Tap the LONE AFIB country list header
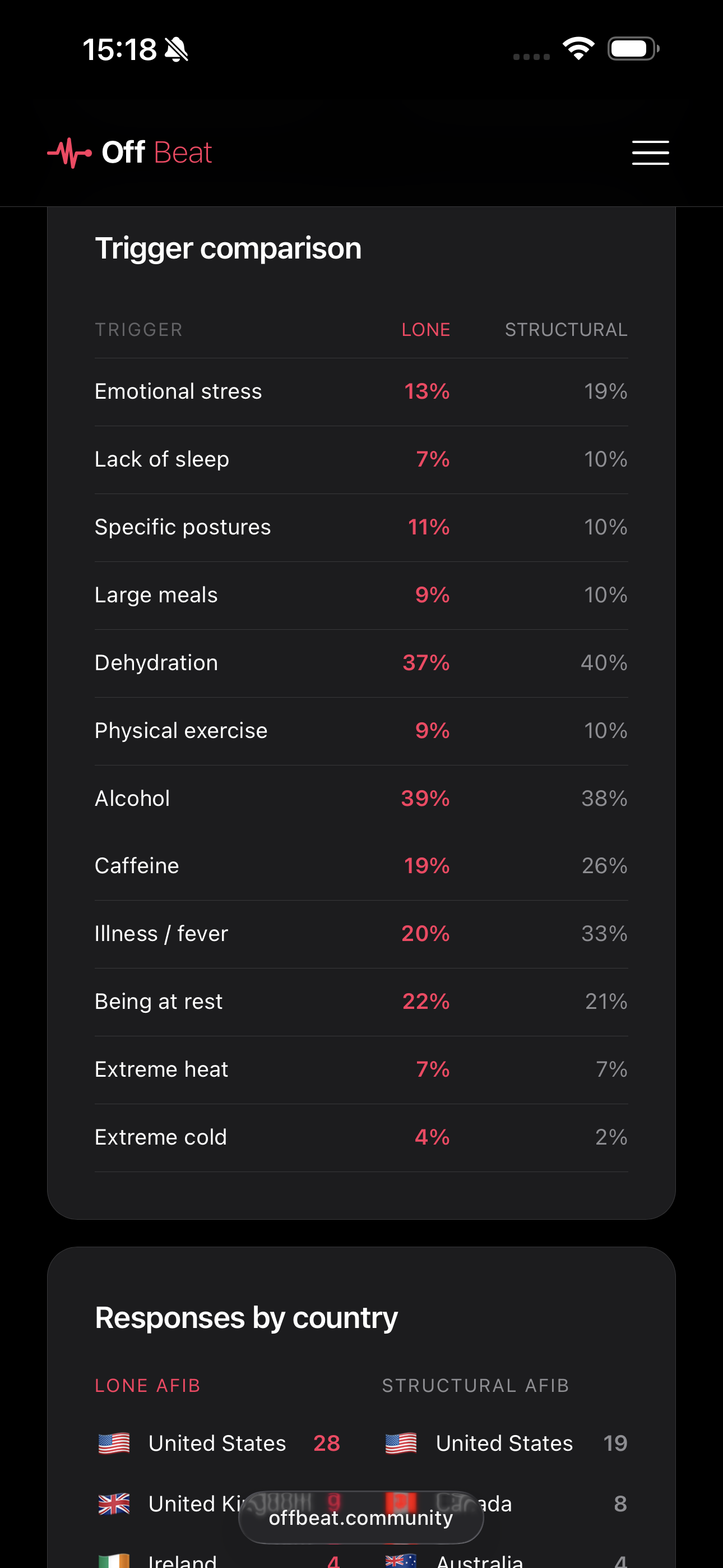This screenshot has width=723, height=1568. pos(148,1385)
